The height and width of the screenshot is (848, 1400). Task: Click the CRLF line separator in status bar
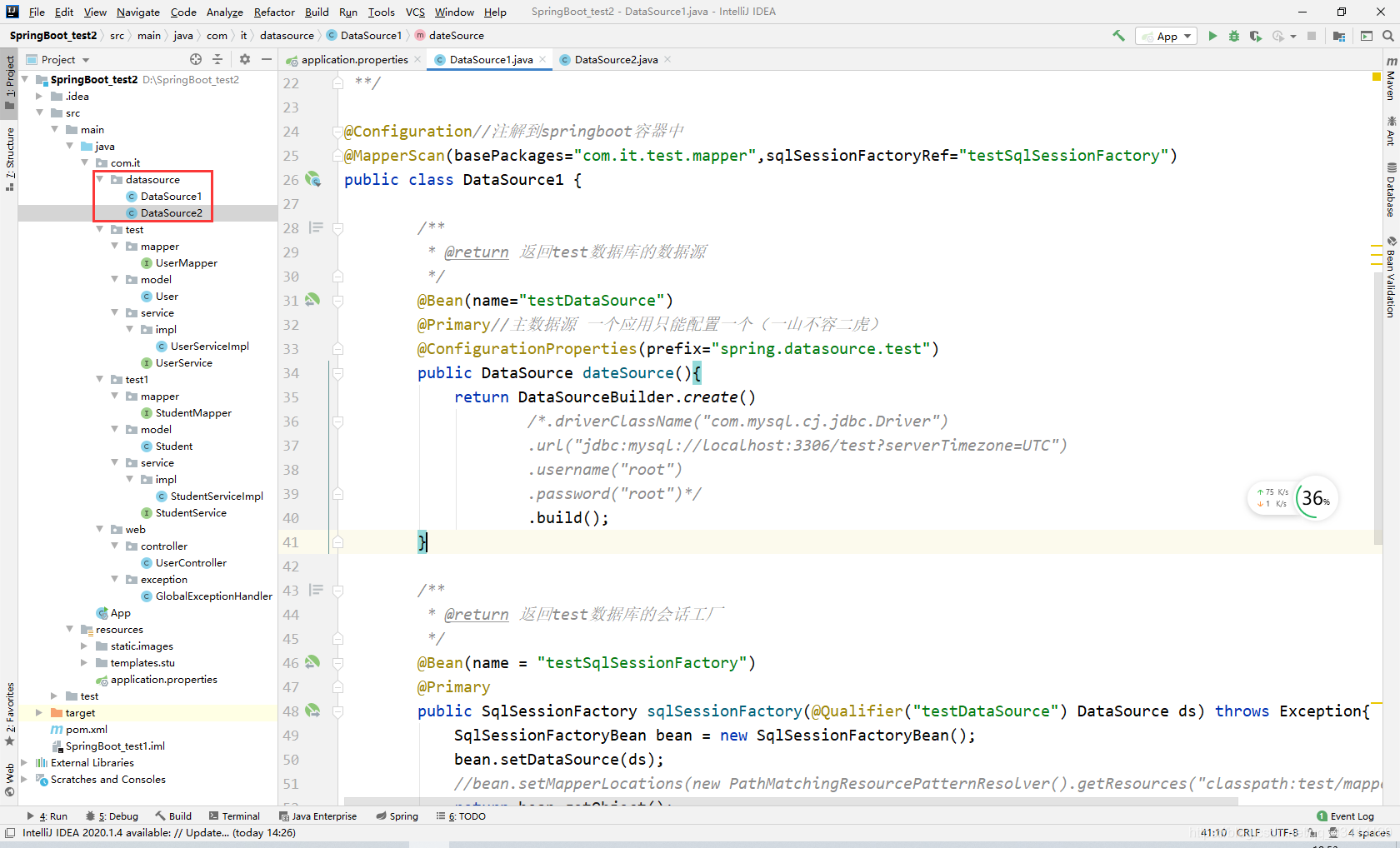1248,833
